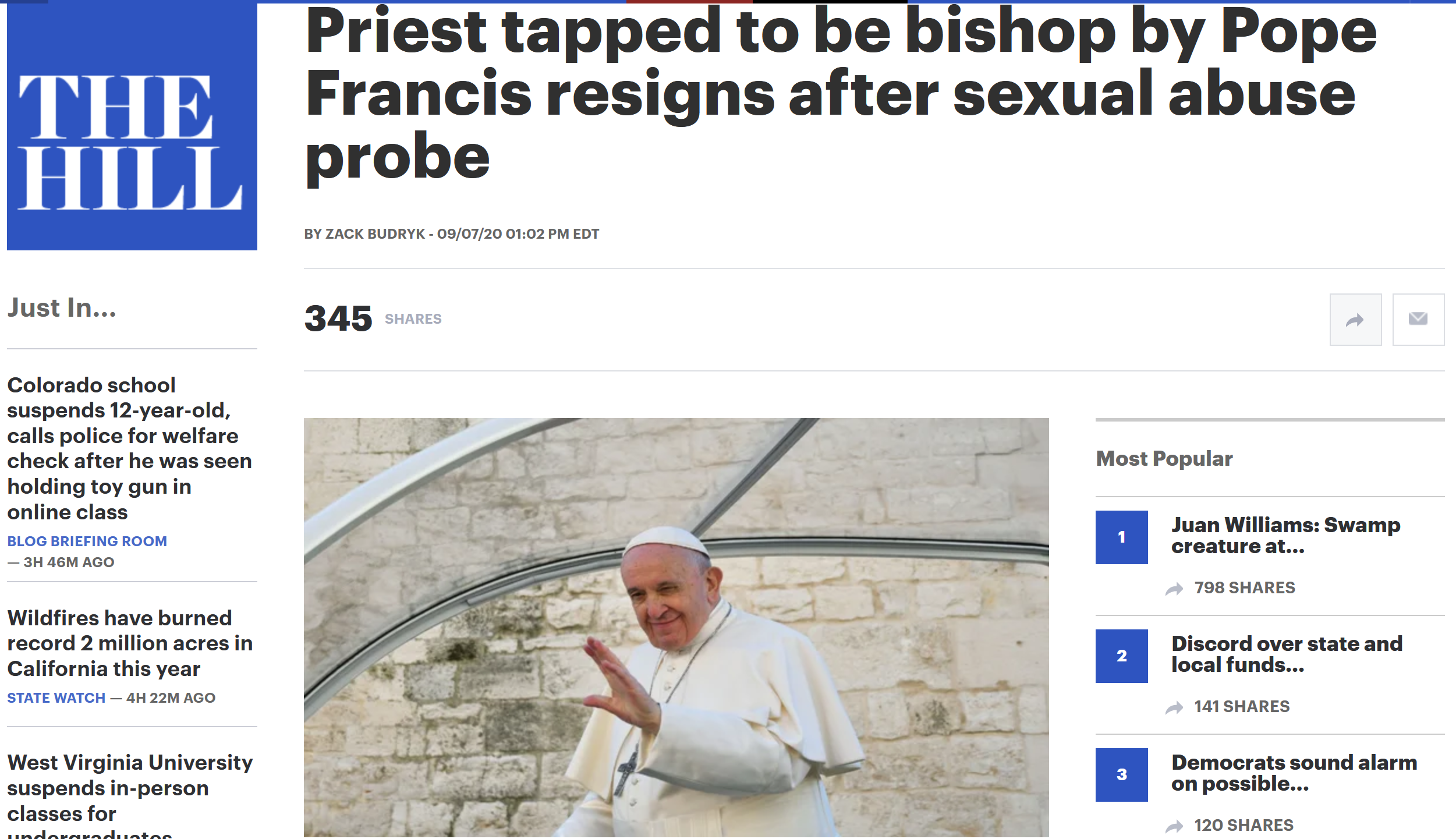The width and height of the screenshot is (1456, 839).
Task: Select the number 3 most popular badge
Action: (1121, 775)
